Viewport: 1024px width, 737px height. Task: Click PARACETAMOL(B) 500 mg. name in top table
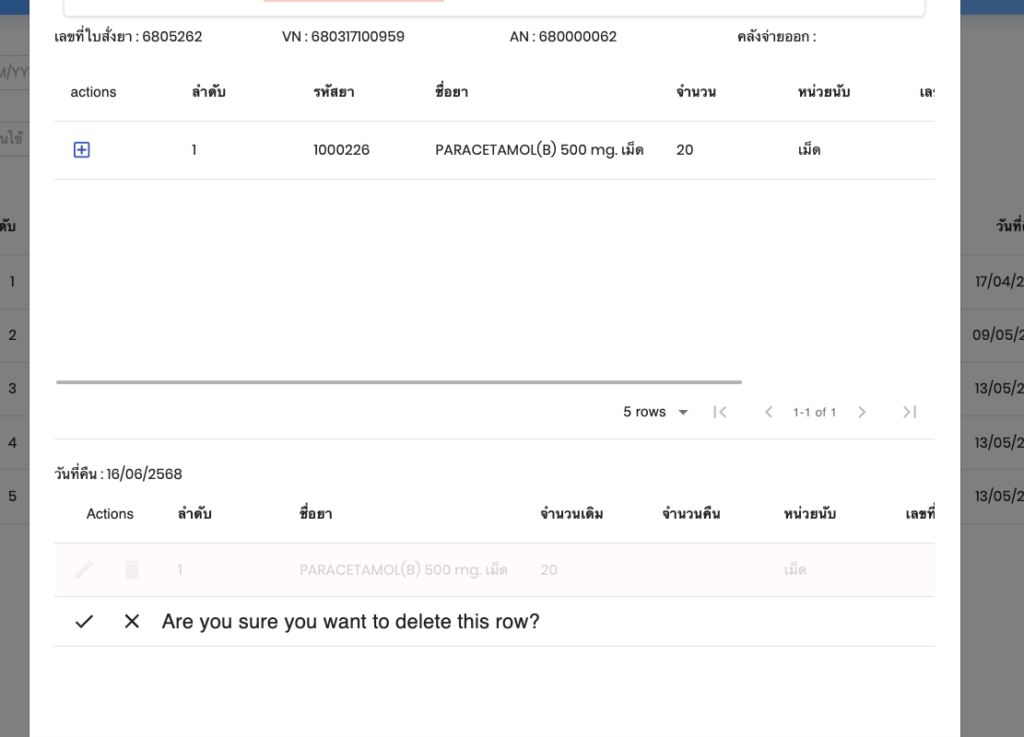click(539, 150)
